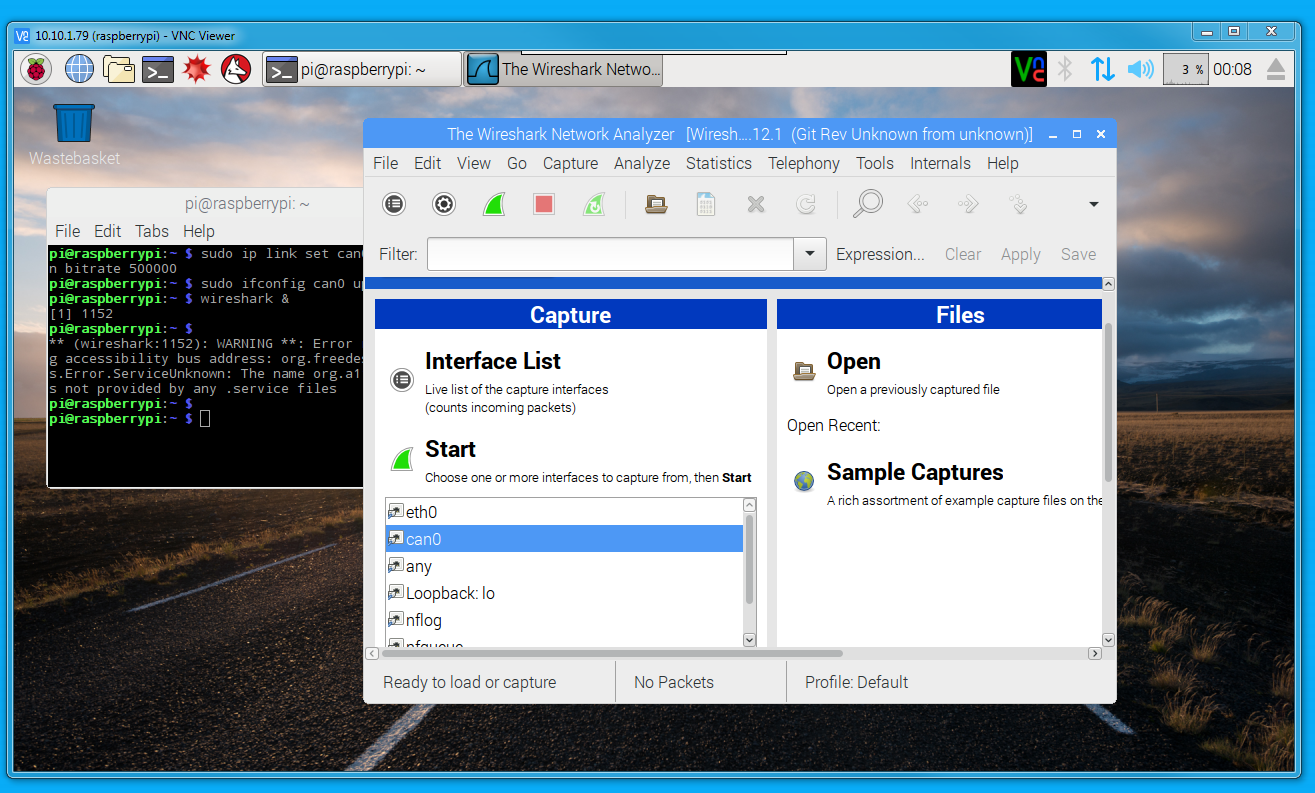This screenshot has height=793, width=1315.
Task: Restart the current capture toolbar icon
Action: [593, 204]
